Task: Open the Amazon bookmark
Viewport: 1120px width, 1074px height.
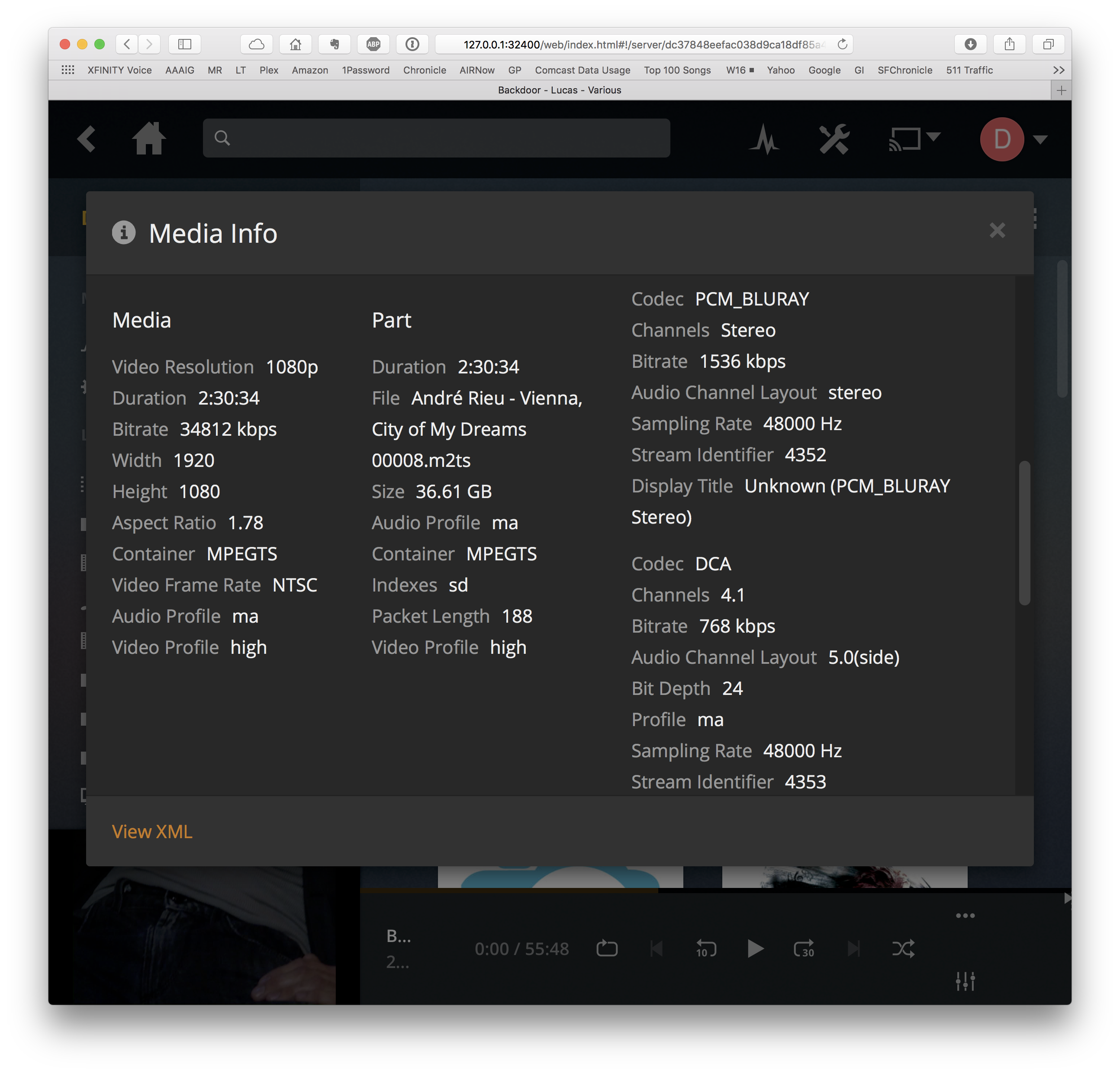Action: pyautogui.click(x=310, y=70)
